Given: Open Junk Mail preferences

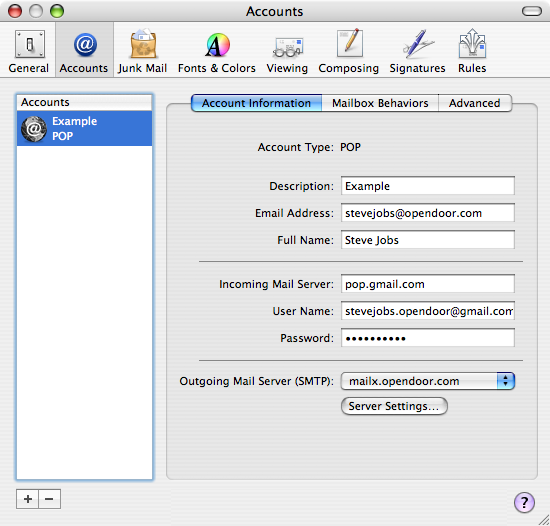Looking at the screenshot, I should point(142,52).
